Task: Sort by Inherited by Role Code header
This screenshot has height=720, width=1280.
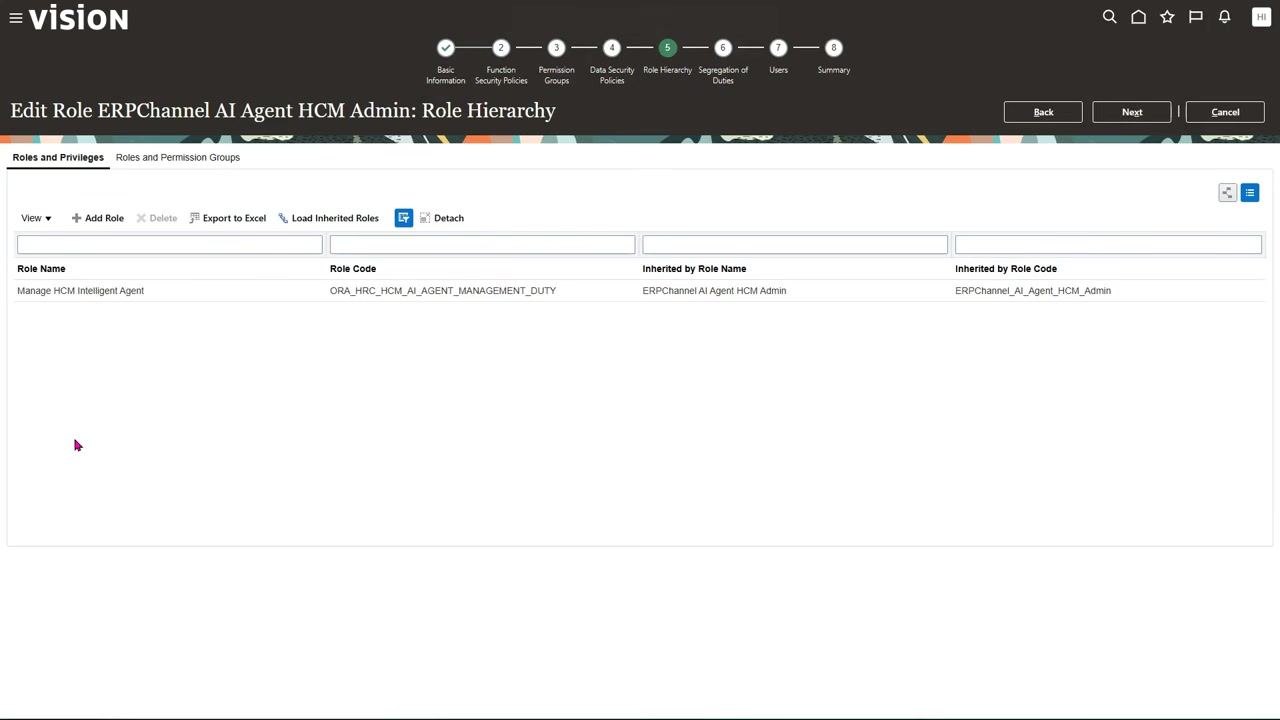Action: [1006, 269]
